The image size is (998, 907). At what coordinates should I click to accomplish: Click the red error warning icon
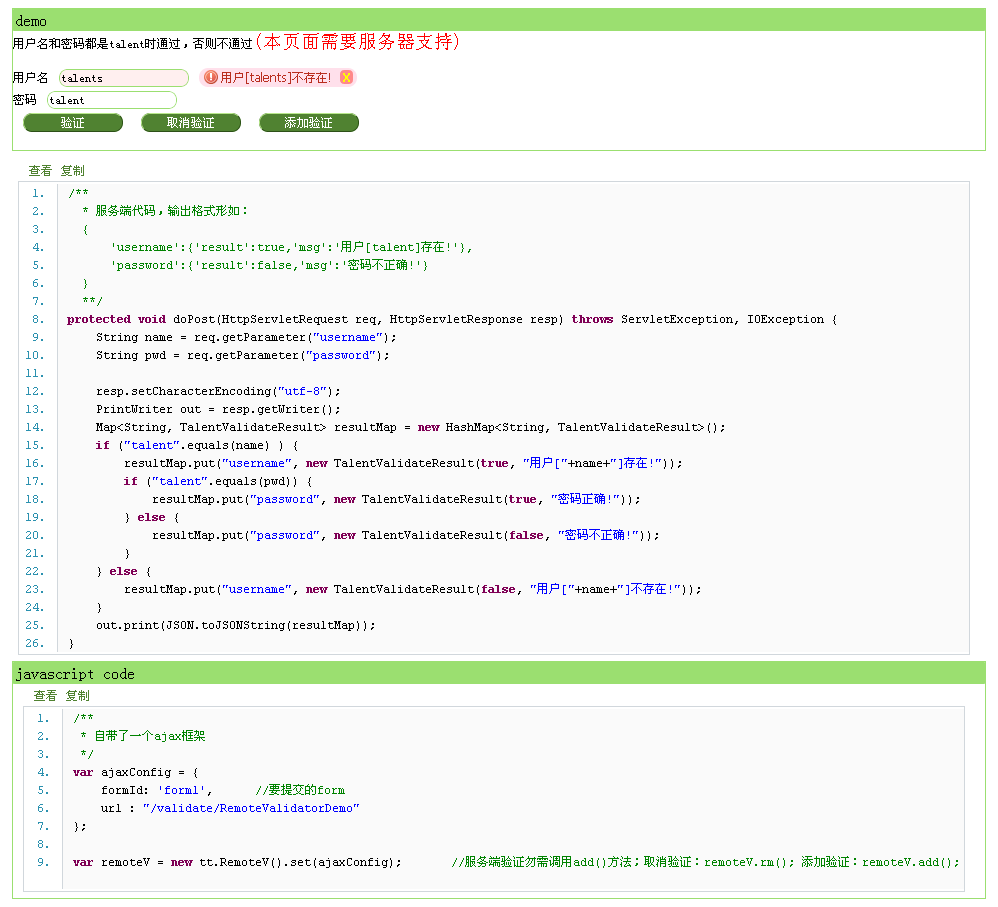(211, 77)
